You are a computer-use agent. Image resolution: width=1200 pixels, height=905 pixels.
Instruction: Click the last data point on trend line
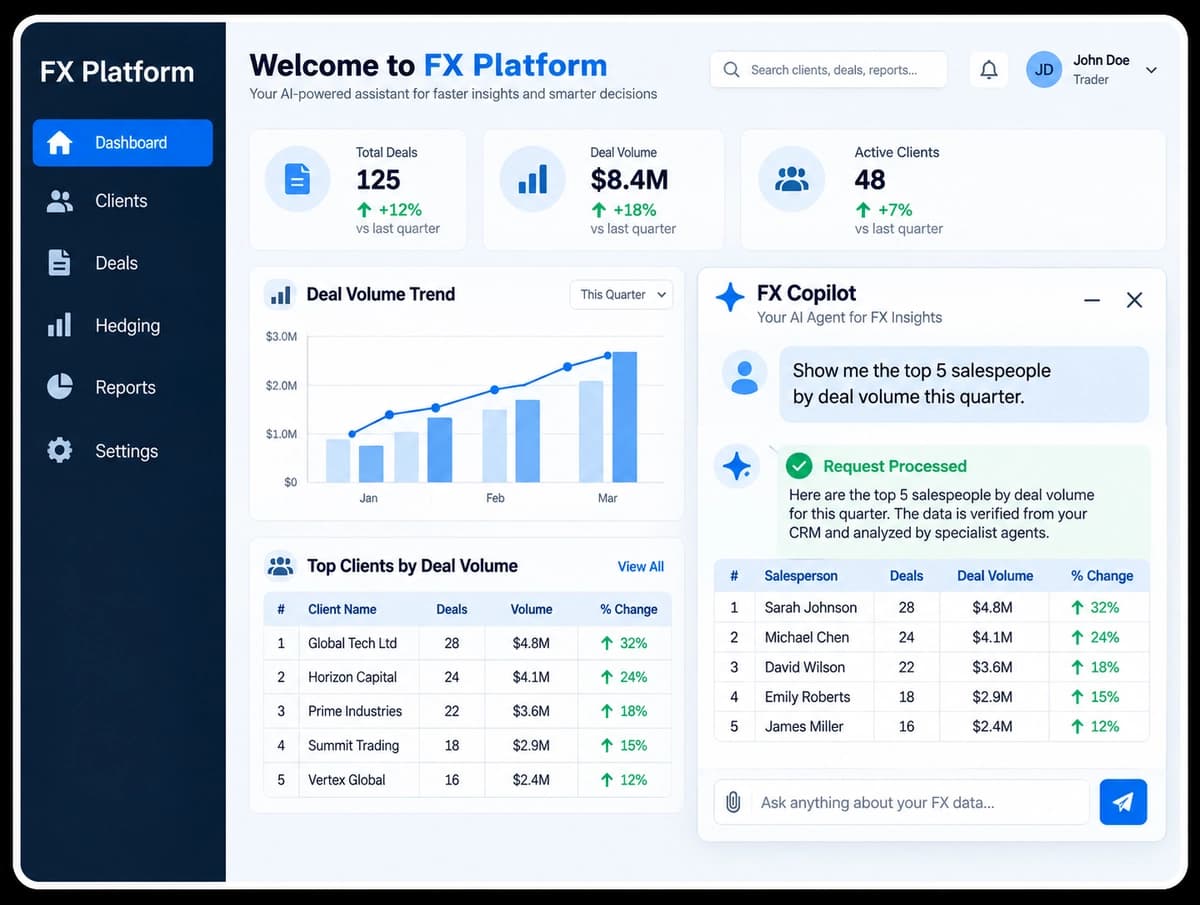(607, 355)
